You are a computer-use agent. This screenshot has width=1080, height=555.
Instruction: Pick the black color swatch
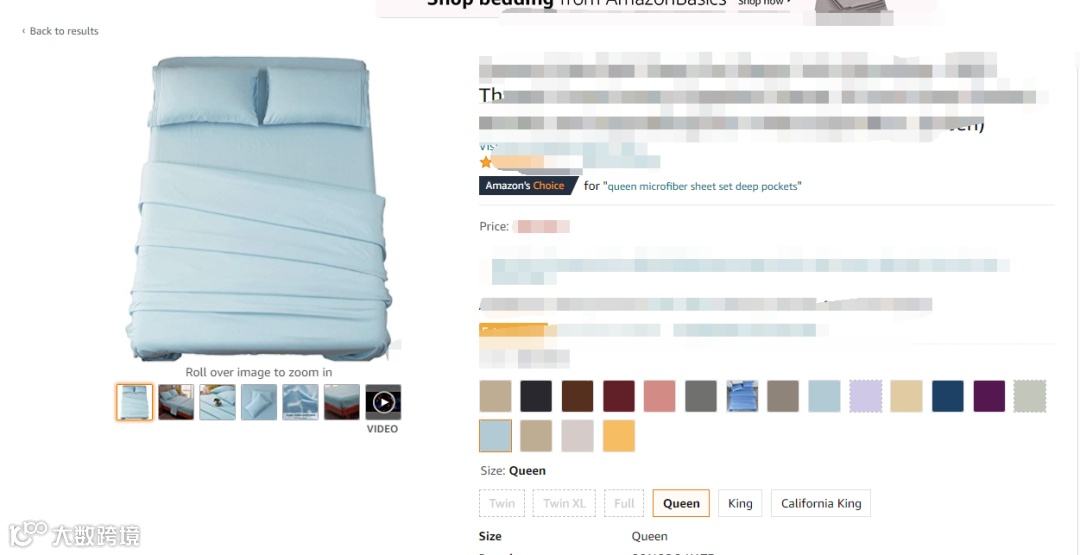(x=536, y=396)
